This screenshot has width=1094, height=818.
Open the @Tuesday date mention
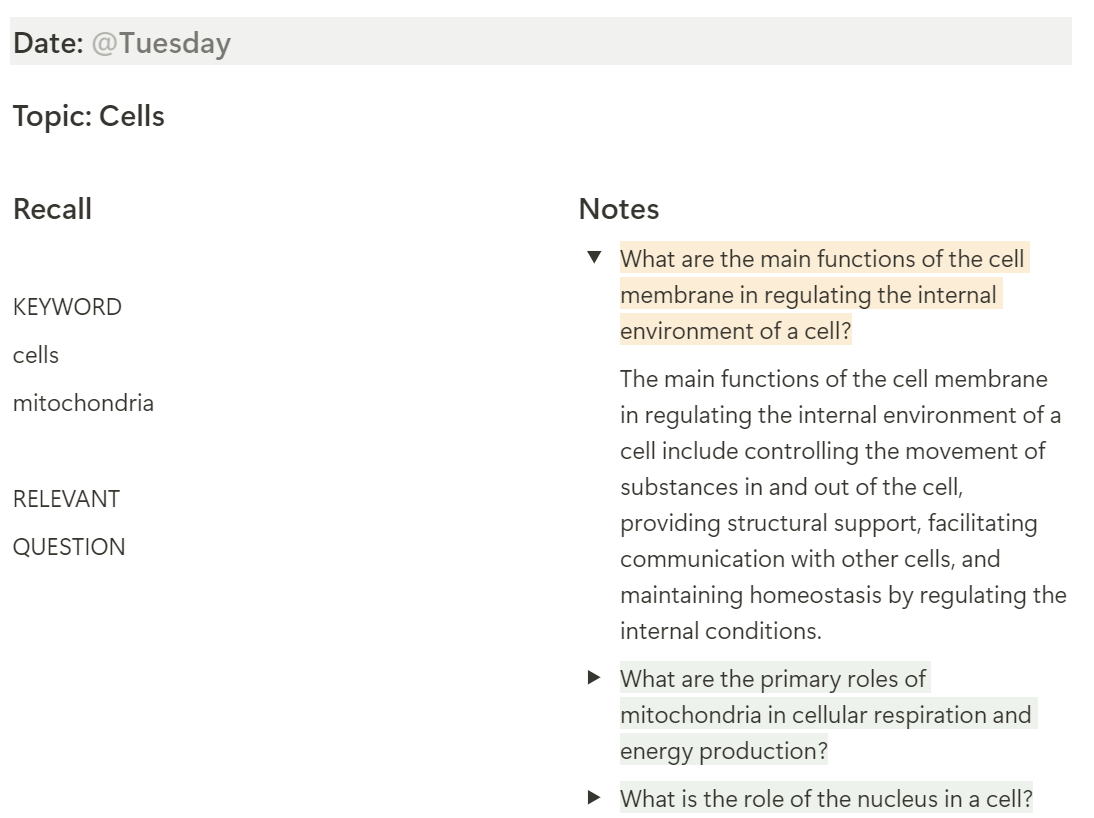tap(161, 43)
